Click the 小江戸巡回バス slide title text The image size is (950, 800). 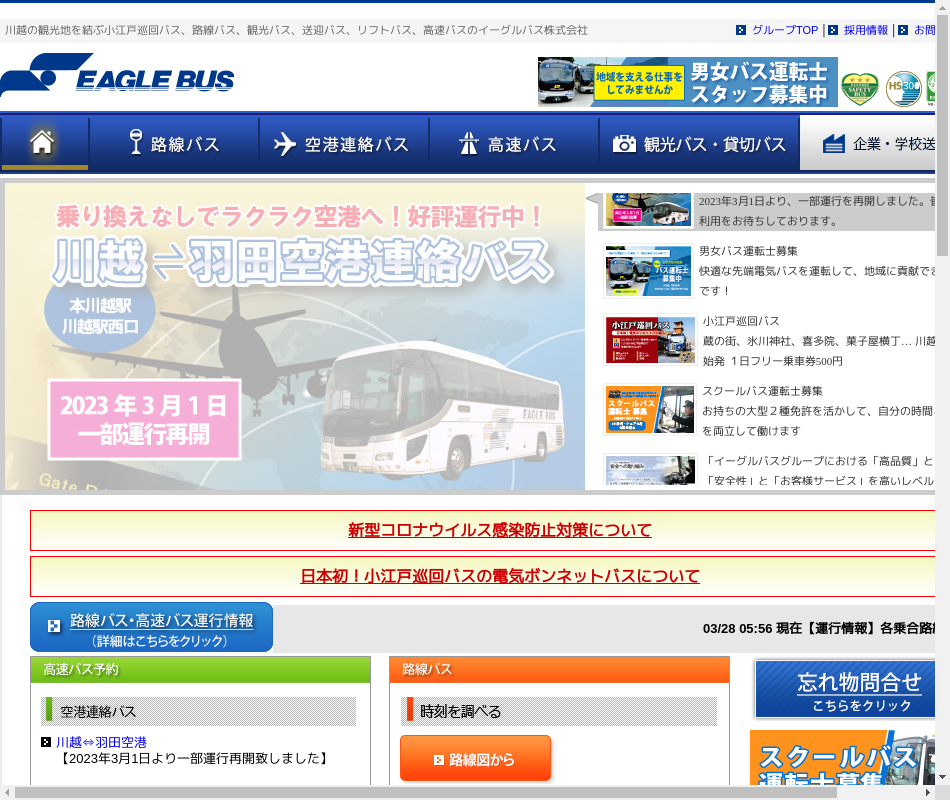click(741, 321)
